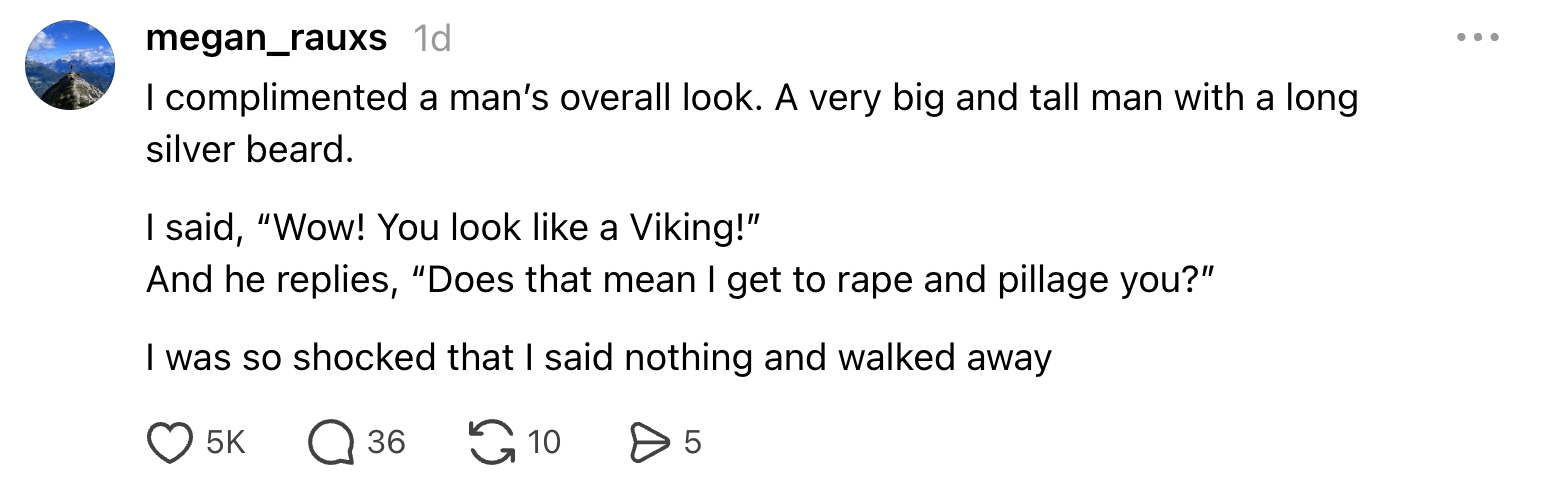Open the three-dot more options menu
This screenshot has width=1544, height=496.
[1478, 38]
